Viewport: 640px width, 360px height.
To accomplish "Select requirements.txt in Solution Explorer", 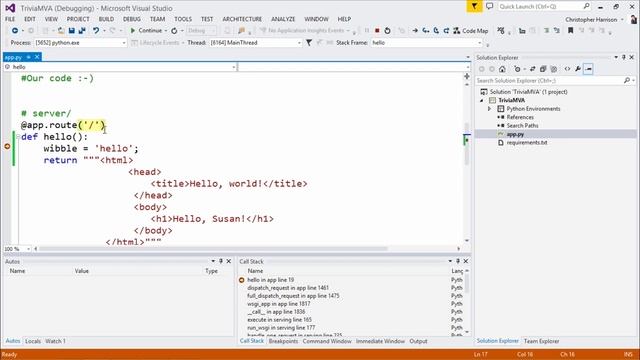I will point(527,143).
